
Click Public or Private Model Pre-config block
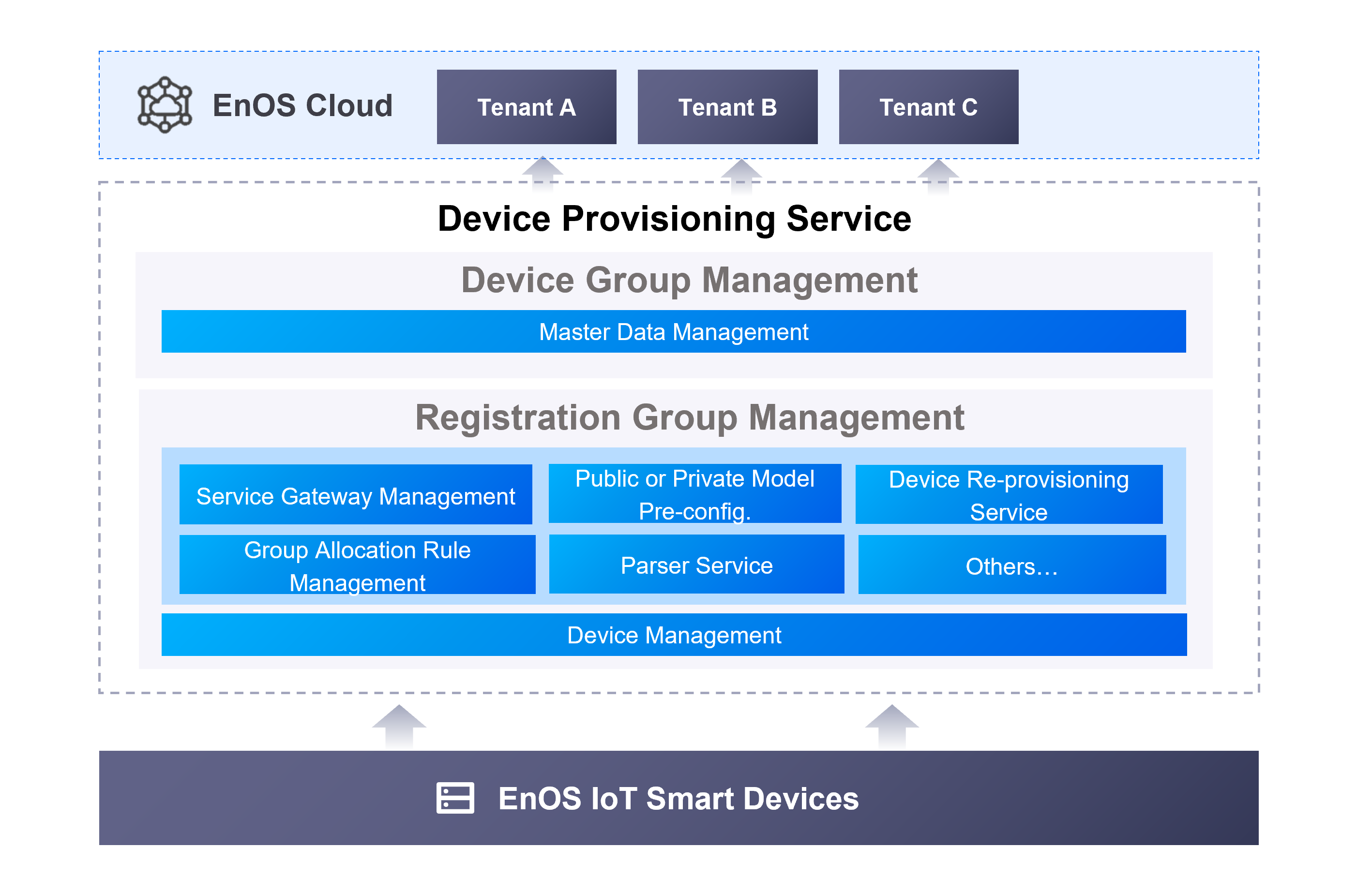coord(694,494)
